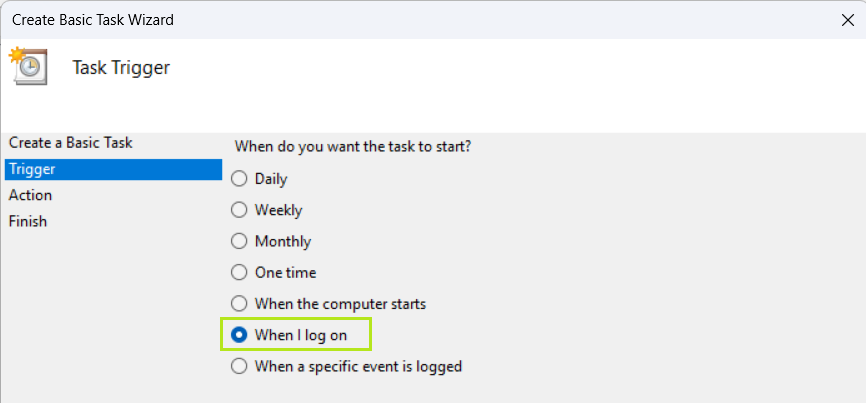Open the Action step in sidebar
The image size is (866, 403).
coord(31,195)
